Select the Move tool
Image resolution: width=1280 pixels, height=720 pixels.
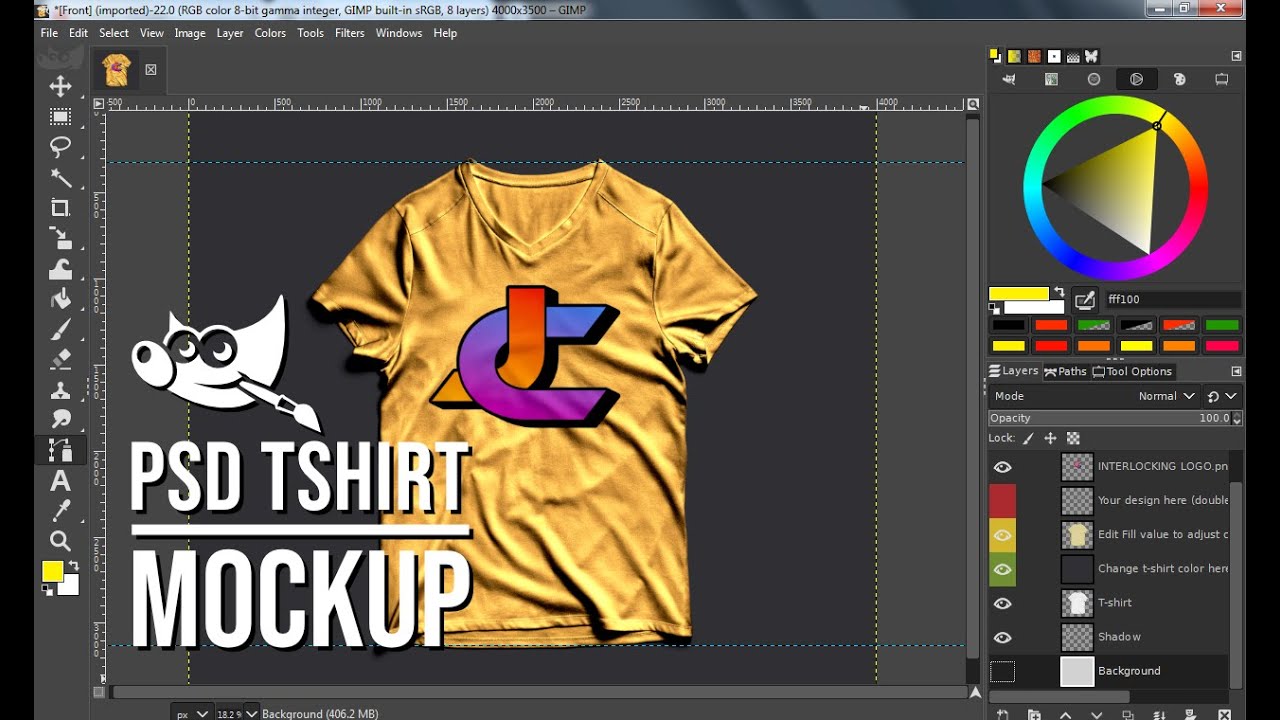point(61,86)
